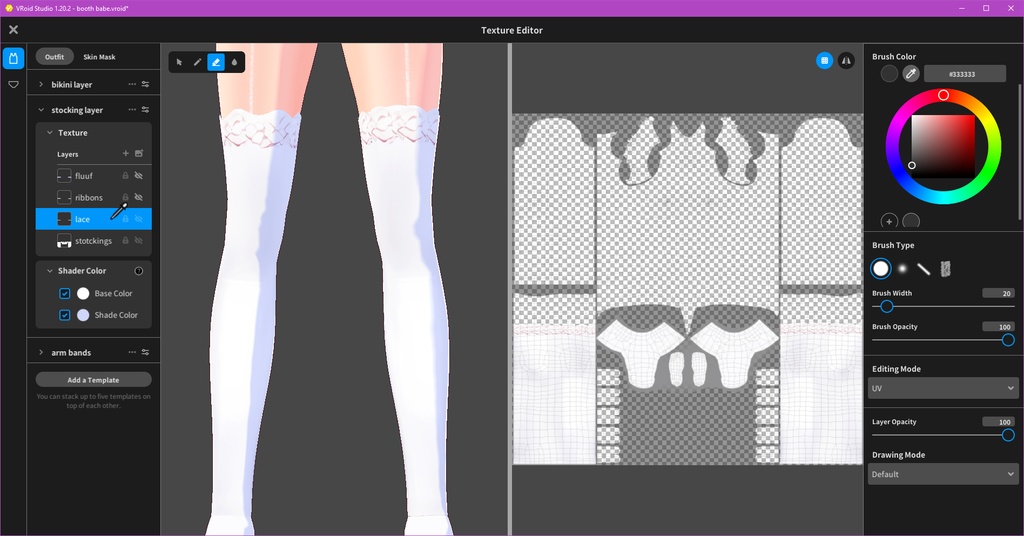The height and width of the screenshot is (536, 1024).
Task: Open more options for stocking layer
Action: 132,110
